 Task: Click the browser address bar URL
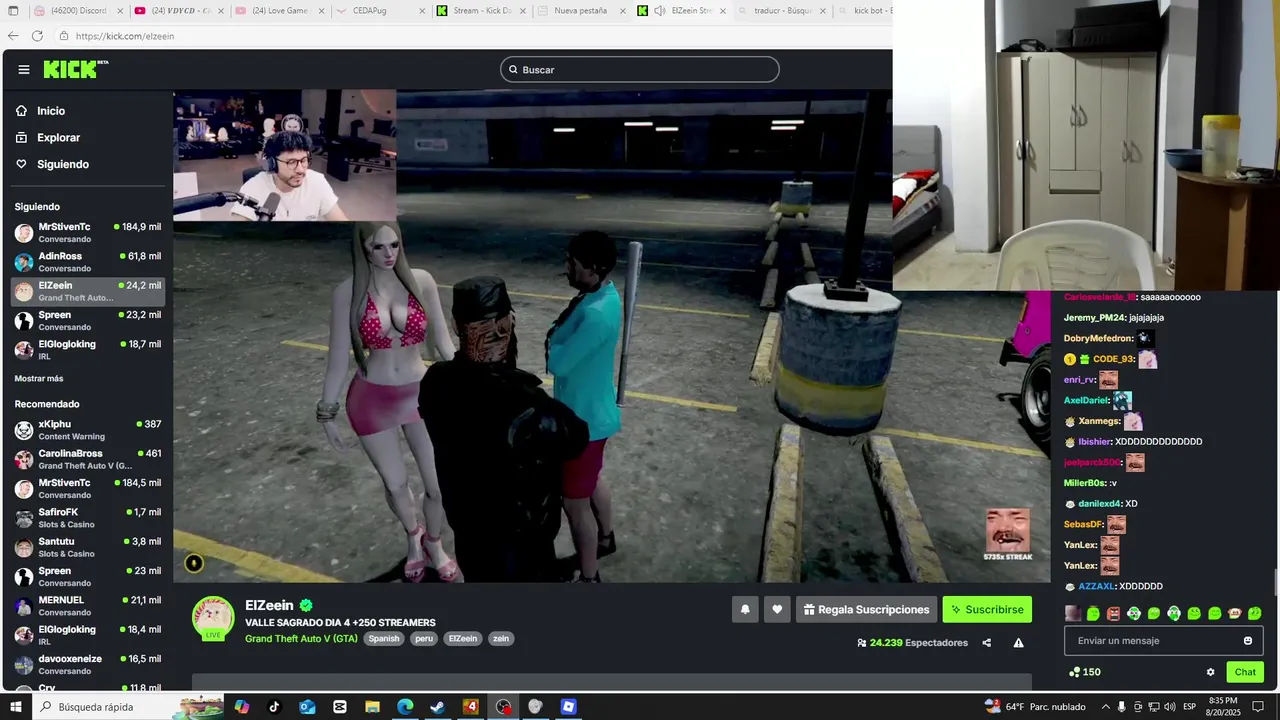click(125, 36)
